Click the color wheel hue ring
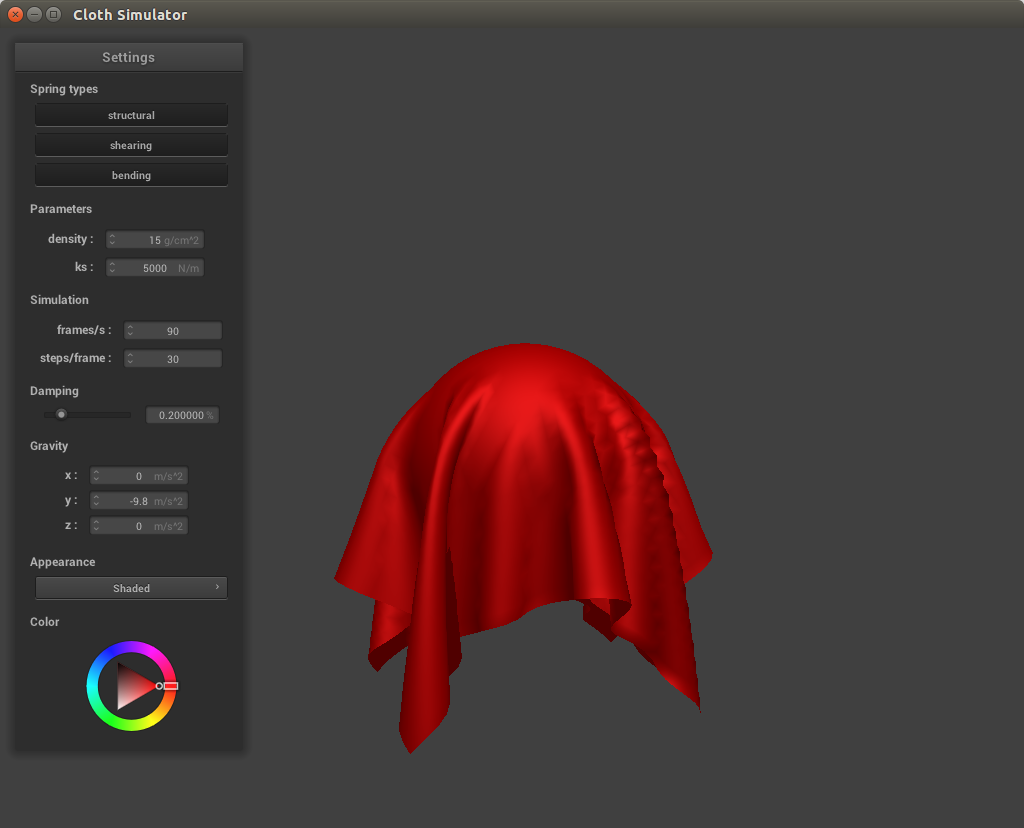This screenshot has width=1024, height=828. (x=131, y=648)
